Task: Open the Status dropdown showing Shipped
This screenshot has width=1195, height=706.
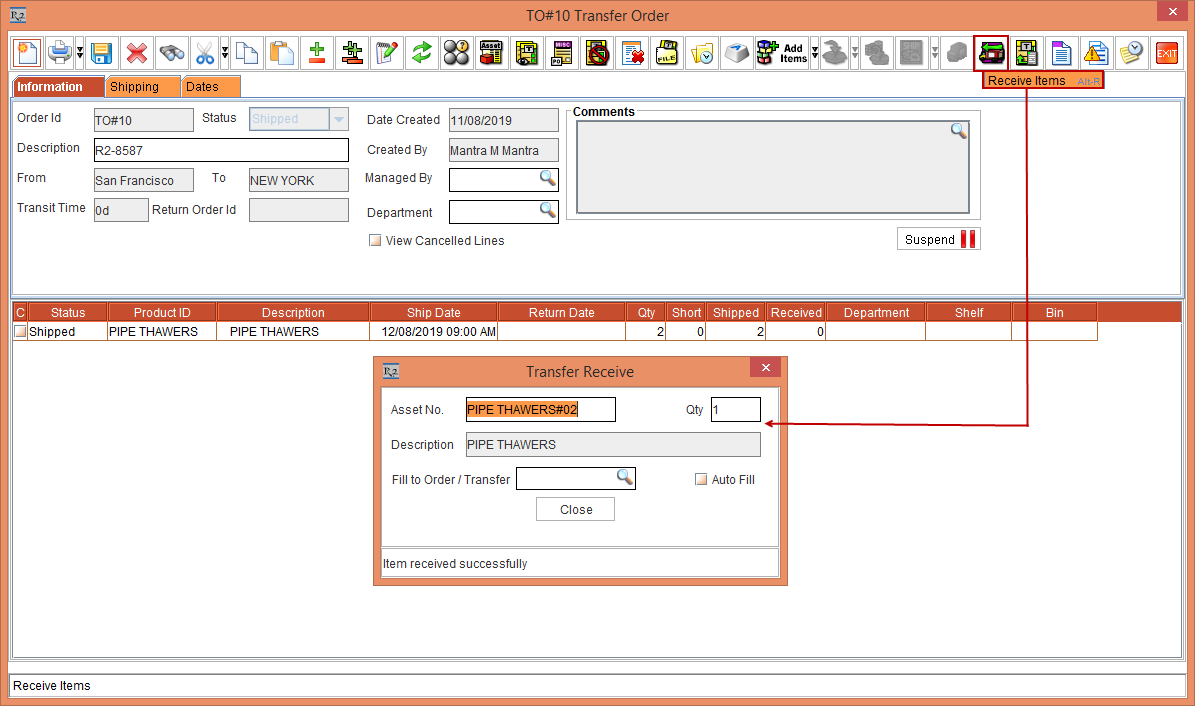Action: [339, 120]
